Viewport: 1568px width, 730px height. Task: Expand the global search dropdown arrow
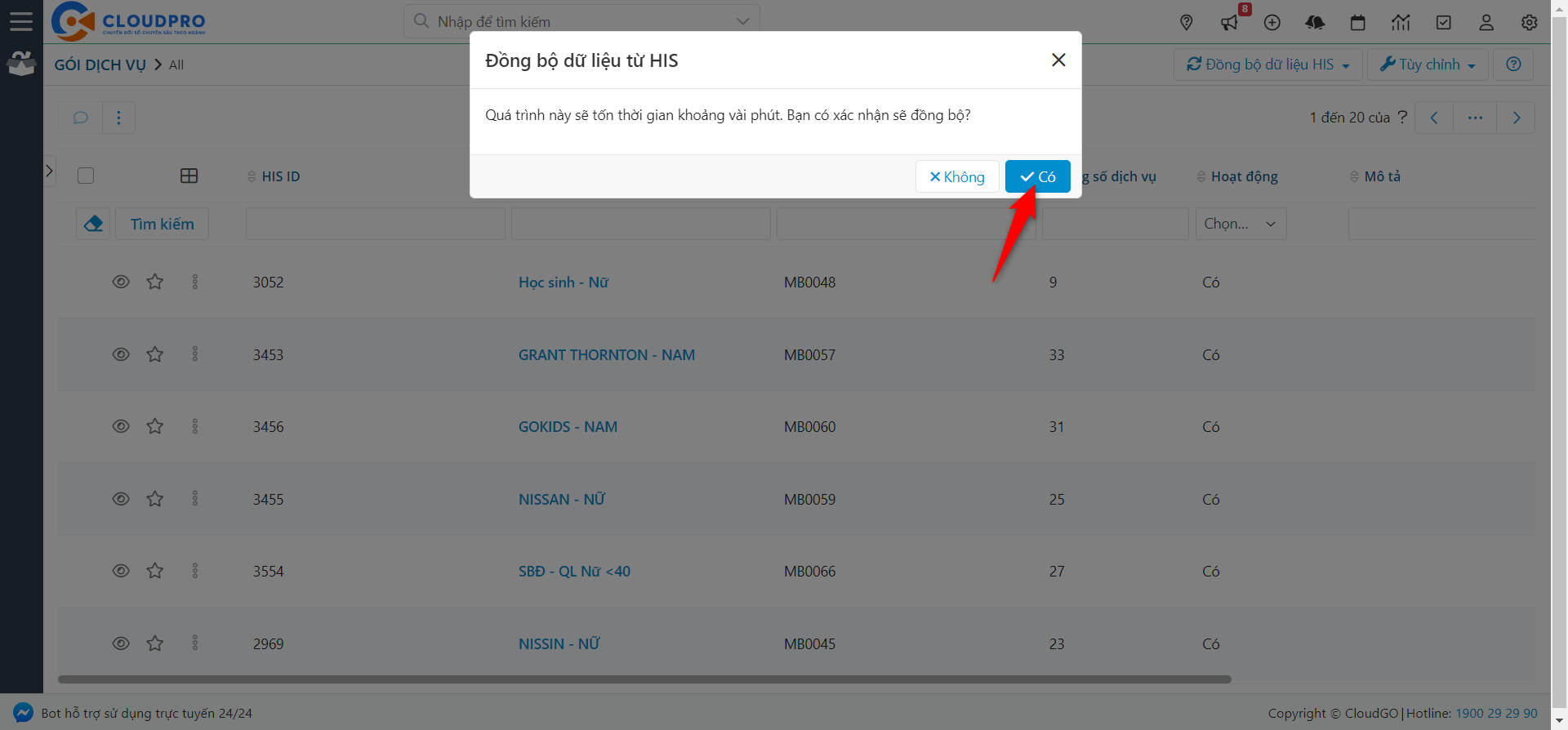point(742,21)
